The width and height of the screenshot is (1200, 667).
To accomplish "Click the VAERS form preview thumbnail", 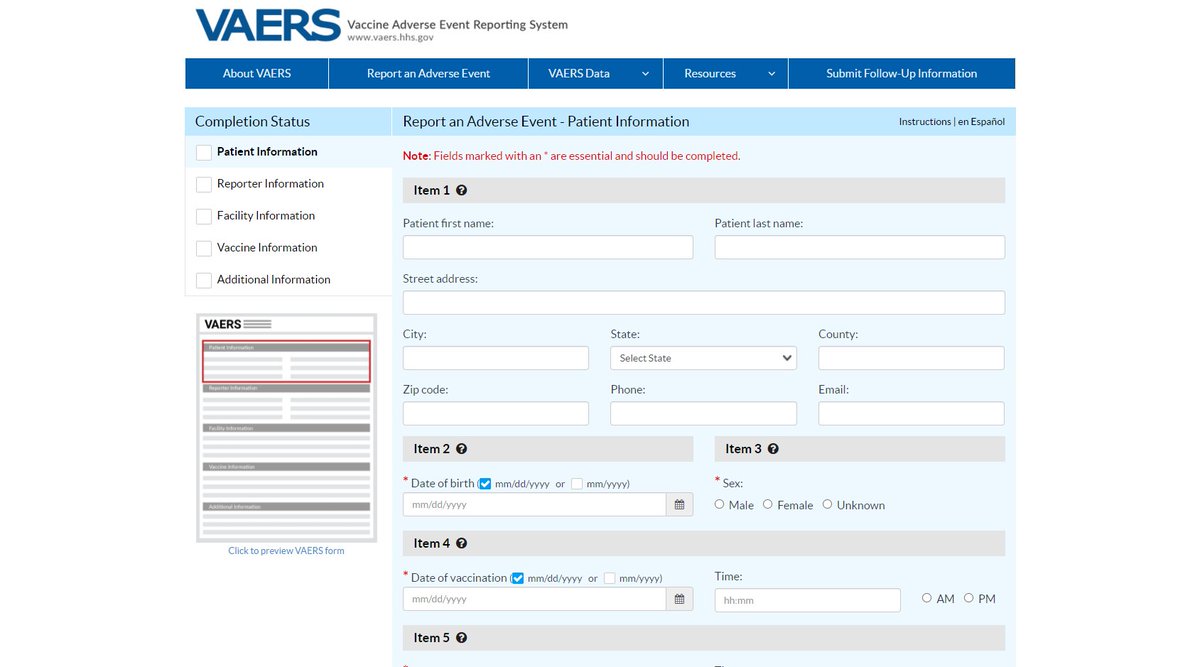I will (287, 428).
